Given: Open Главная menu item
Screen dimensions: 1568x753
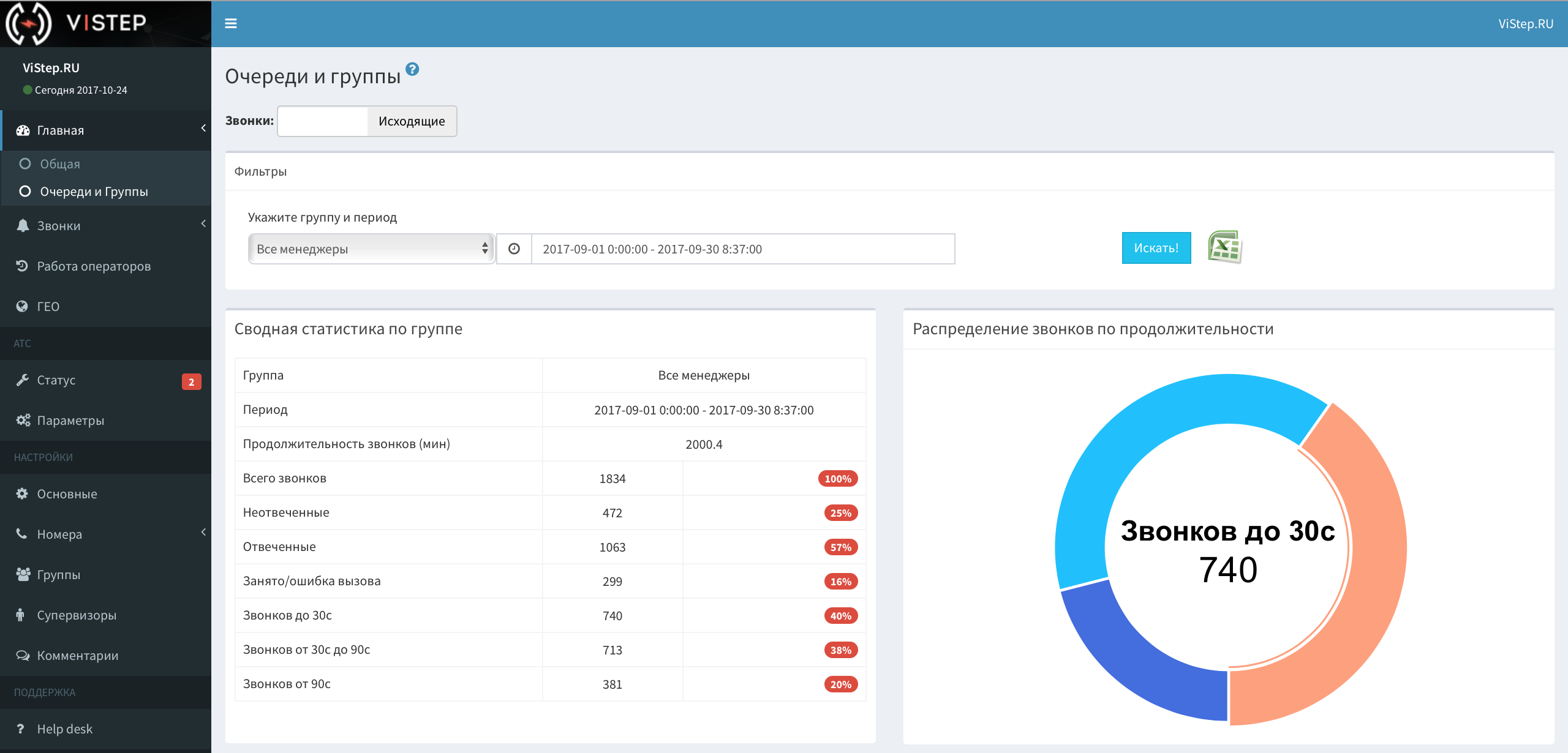Looking at the screenshot, I should pos(106,130).
